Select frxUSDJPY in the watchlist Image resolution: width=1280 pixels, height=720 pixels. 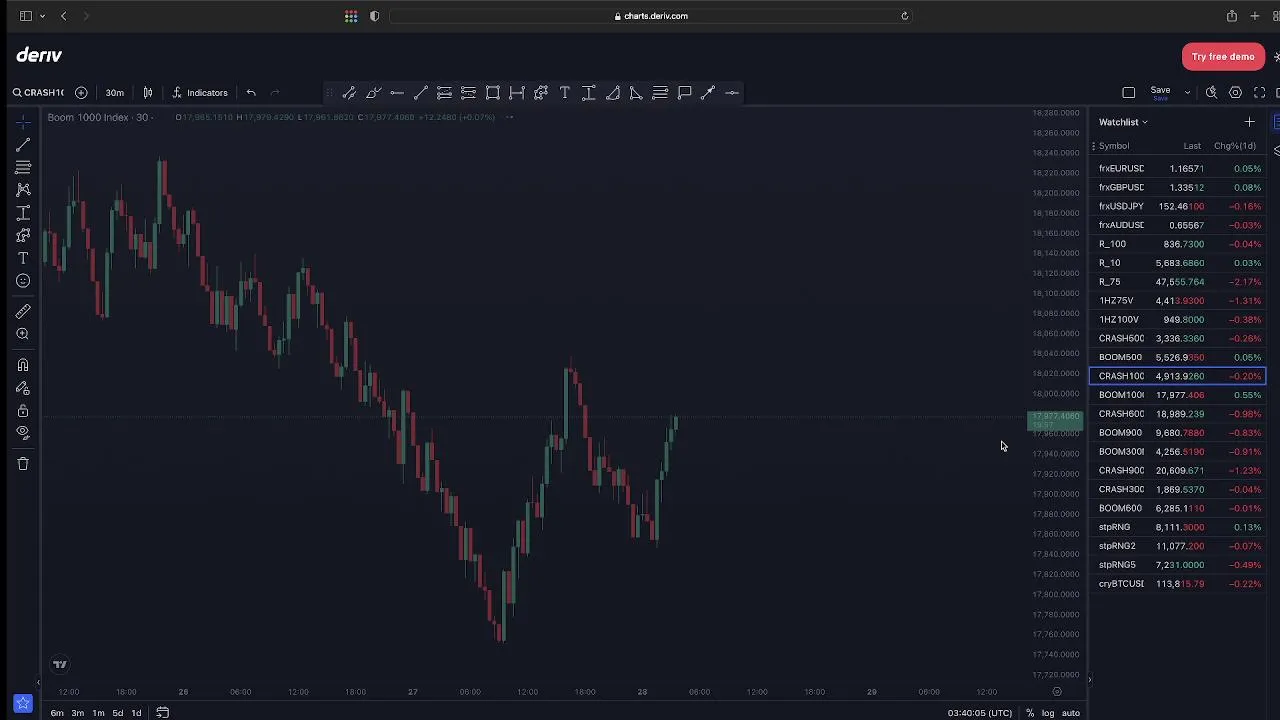pos(1177,206)
